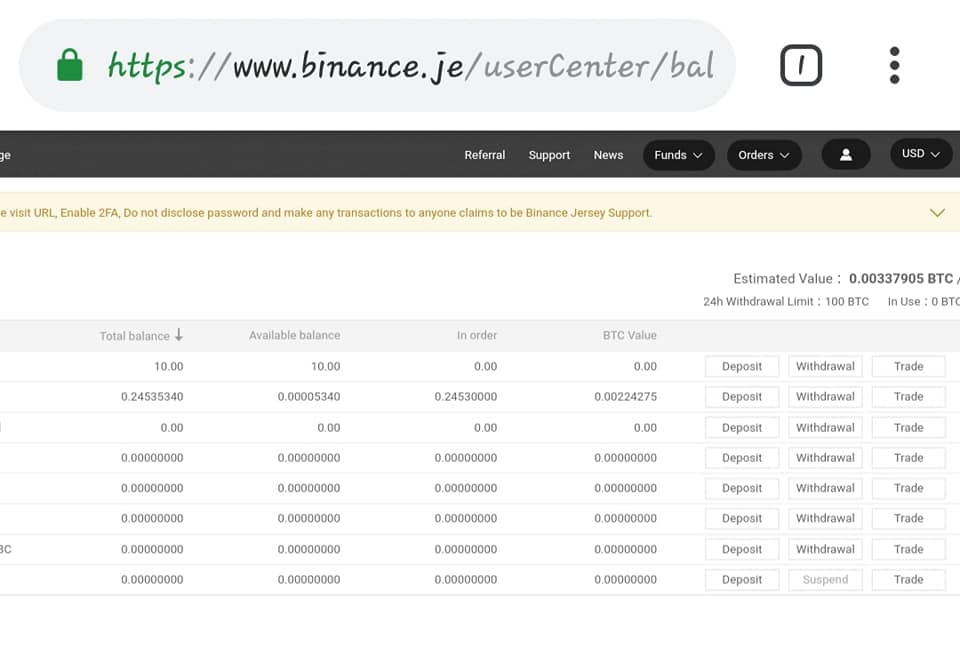Click the Total balance column header label

pyautogui.click(x=135, y=336)
